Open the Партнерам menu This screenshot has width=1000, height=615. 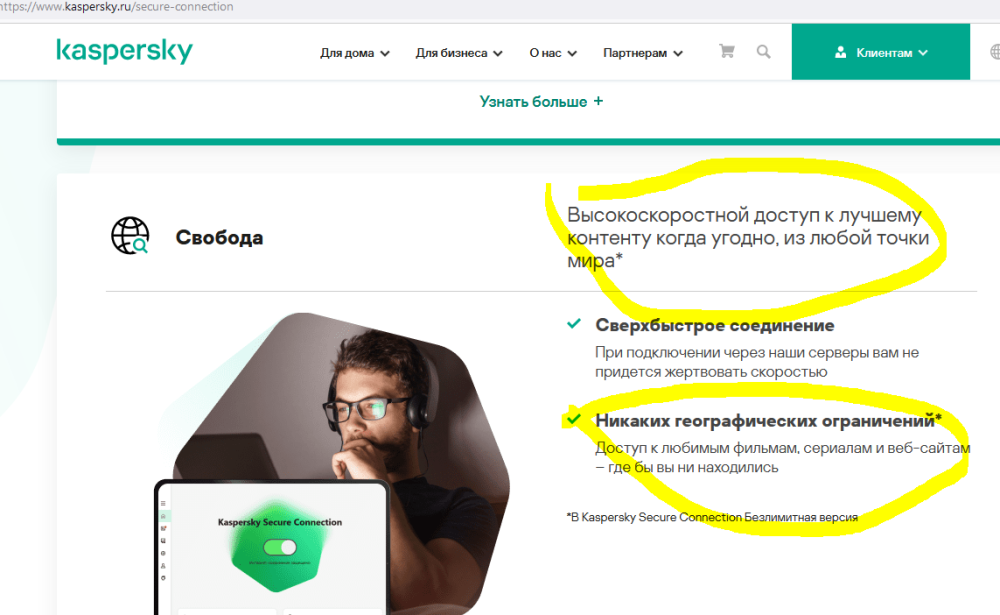point(643,53)
